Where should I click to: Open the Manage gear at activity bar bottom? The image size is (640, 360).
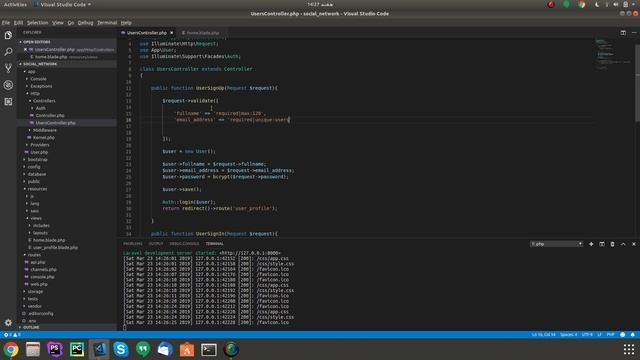(8, 322)
